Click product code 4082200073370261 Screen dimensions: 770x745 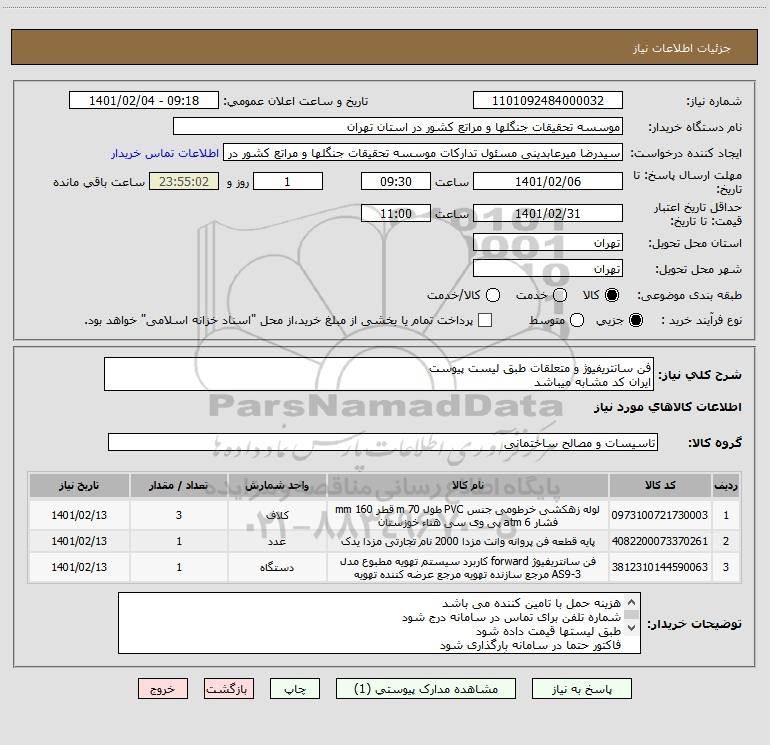click(660, 541)
